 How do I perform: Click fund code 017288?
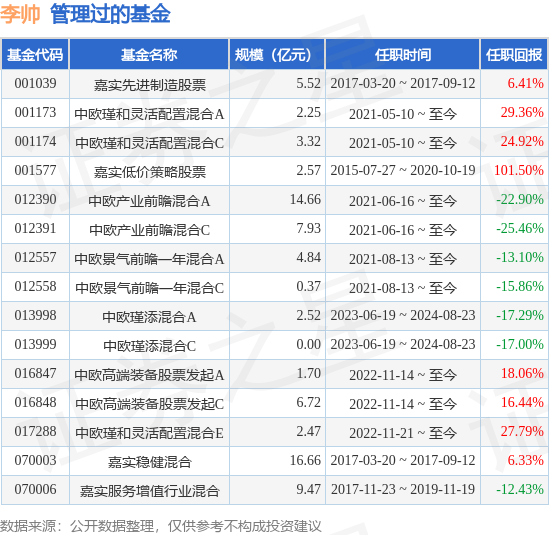pyautogui.click(x=35, y=431)
